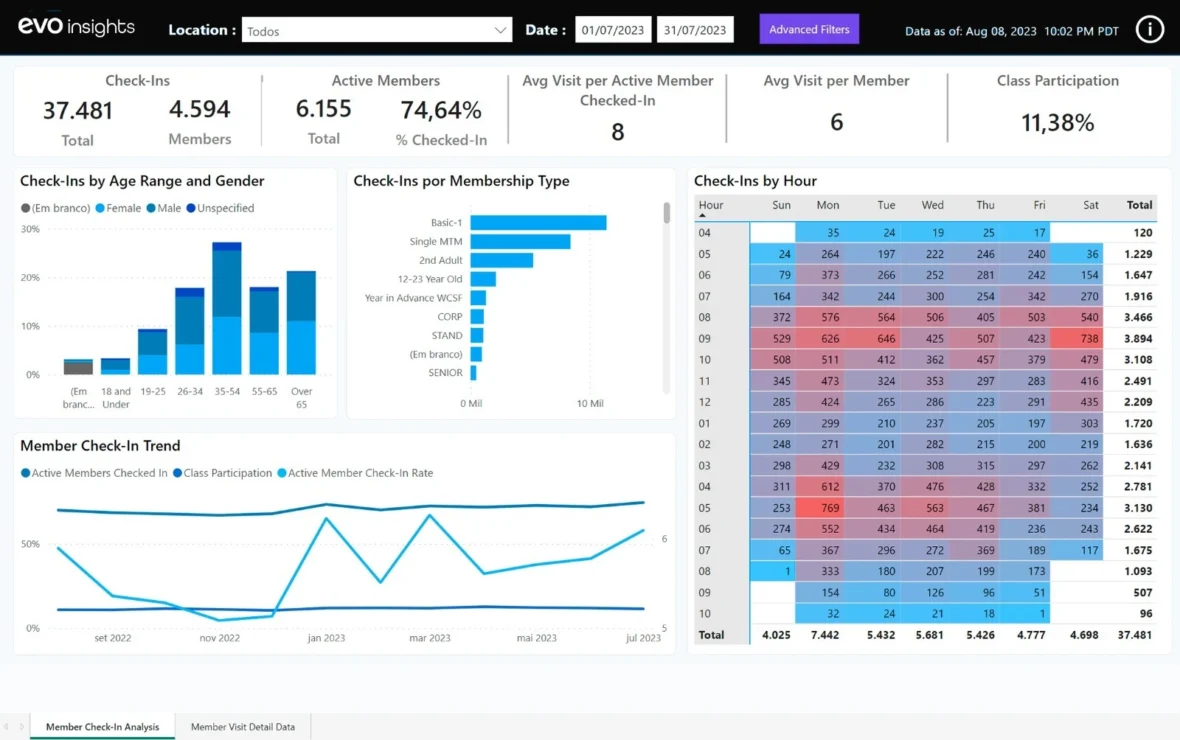
Task: Switch to Member Visit Detail Data tab
Action: [x=242, y=727]
